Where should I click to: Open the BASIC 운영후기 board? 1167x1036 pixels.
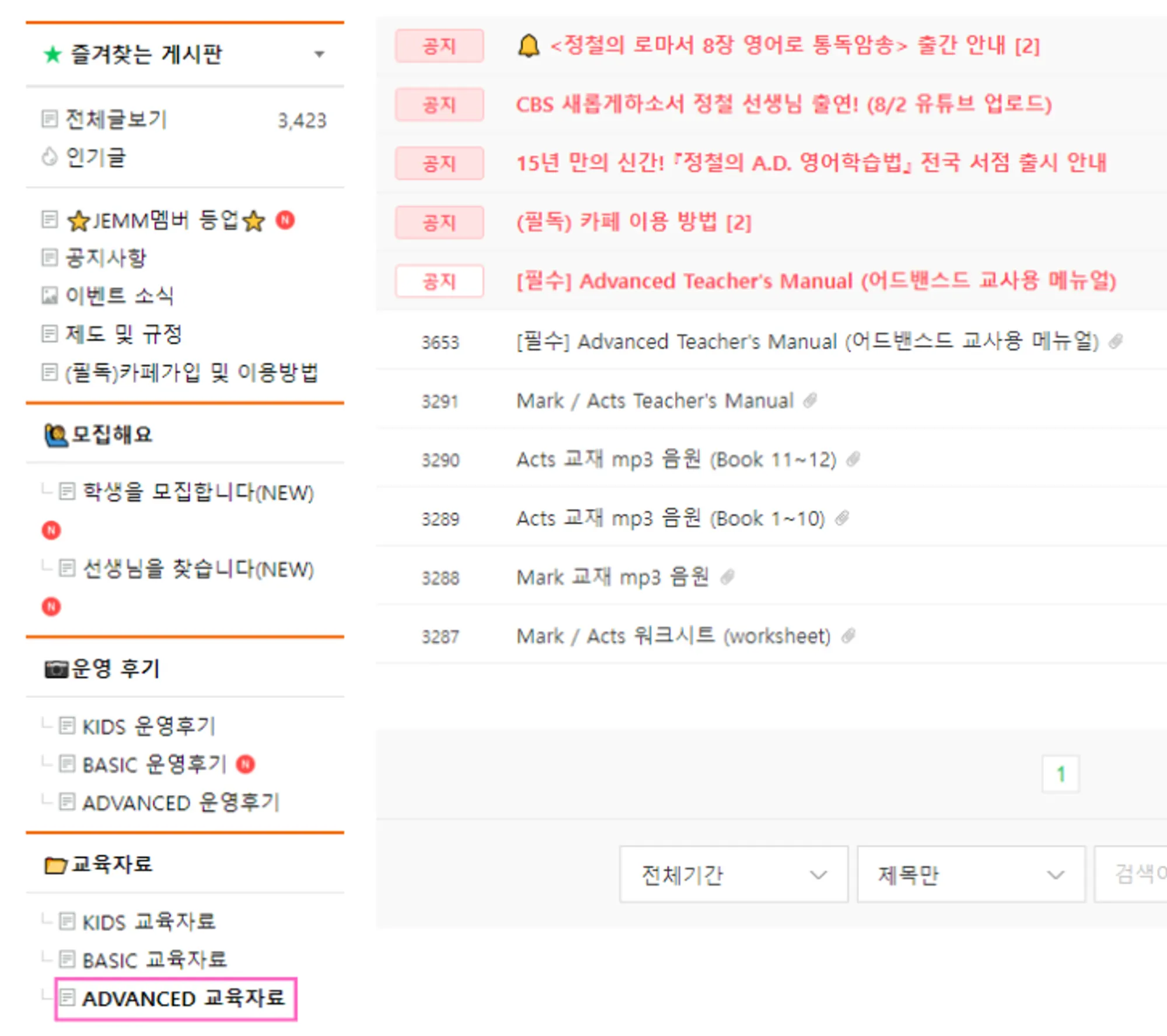click(154, 764)
